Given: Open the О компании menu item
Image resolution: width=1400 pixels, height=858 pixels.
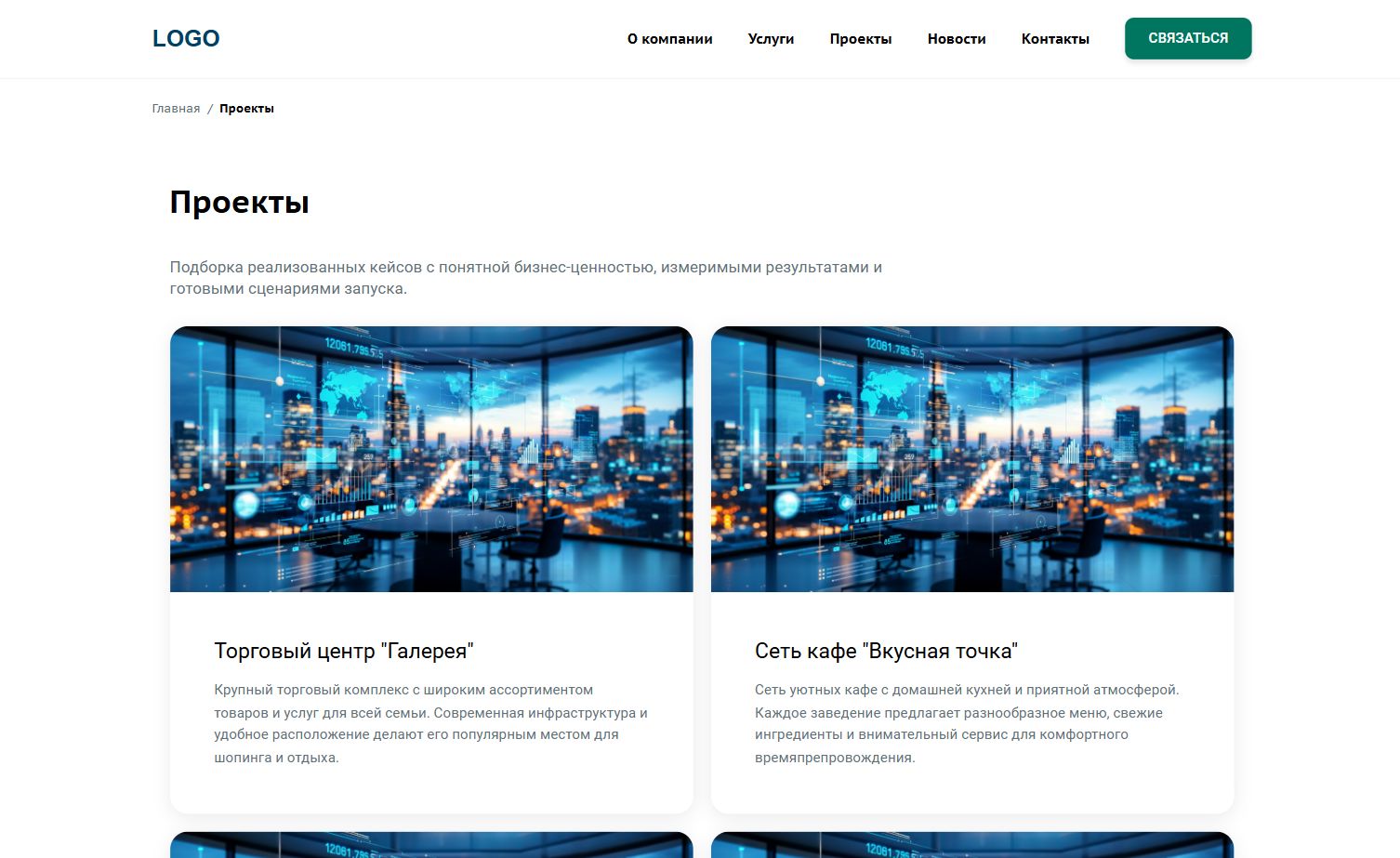Looking at the screenshot, I should [x=669, y=39].
